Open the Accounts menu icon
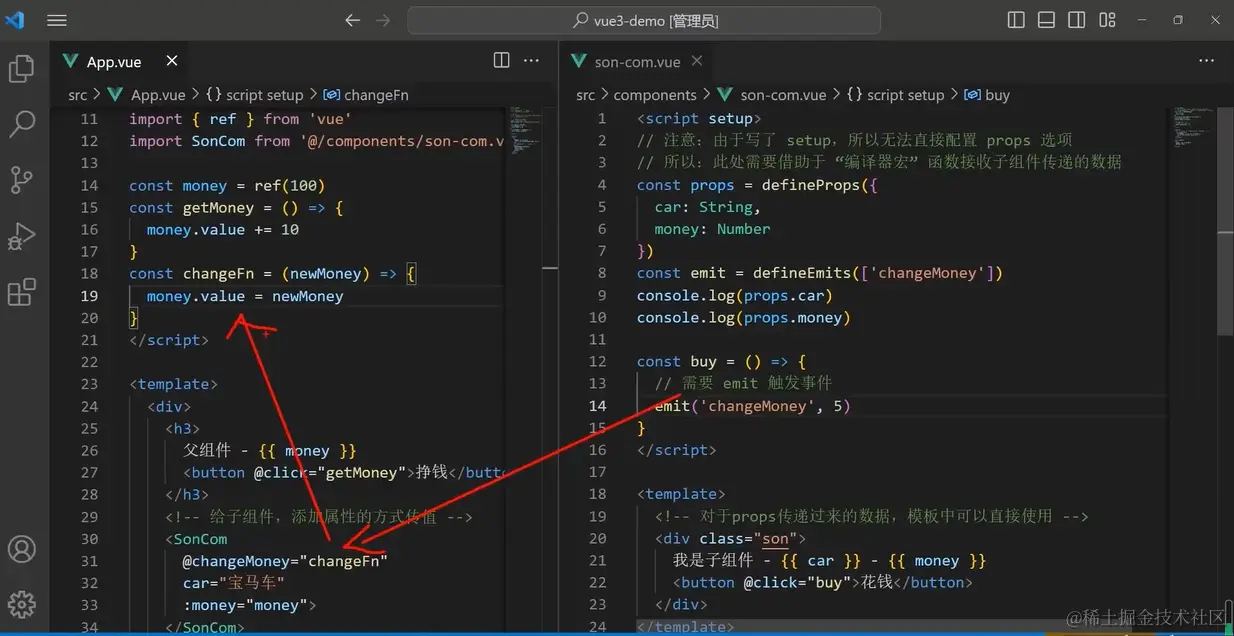This screenshot has height=636, width=1234. (21, 549)
